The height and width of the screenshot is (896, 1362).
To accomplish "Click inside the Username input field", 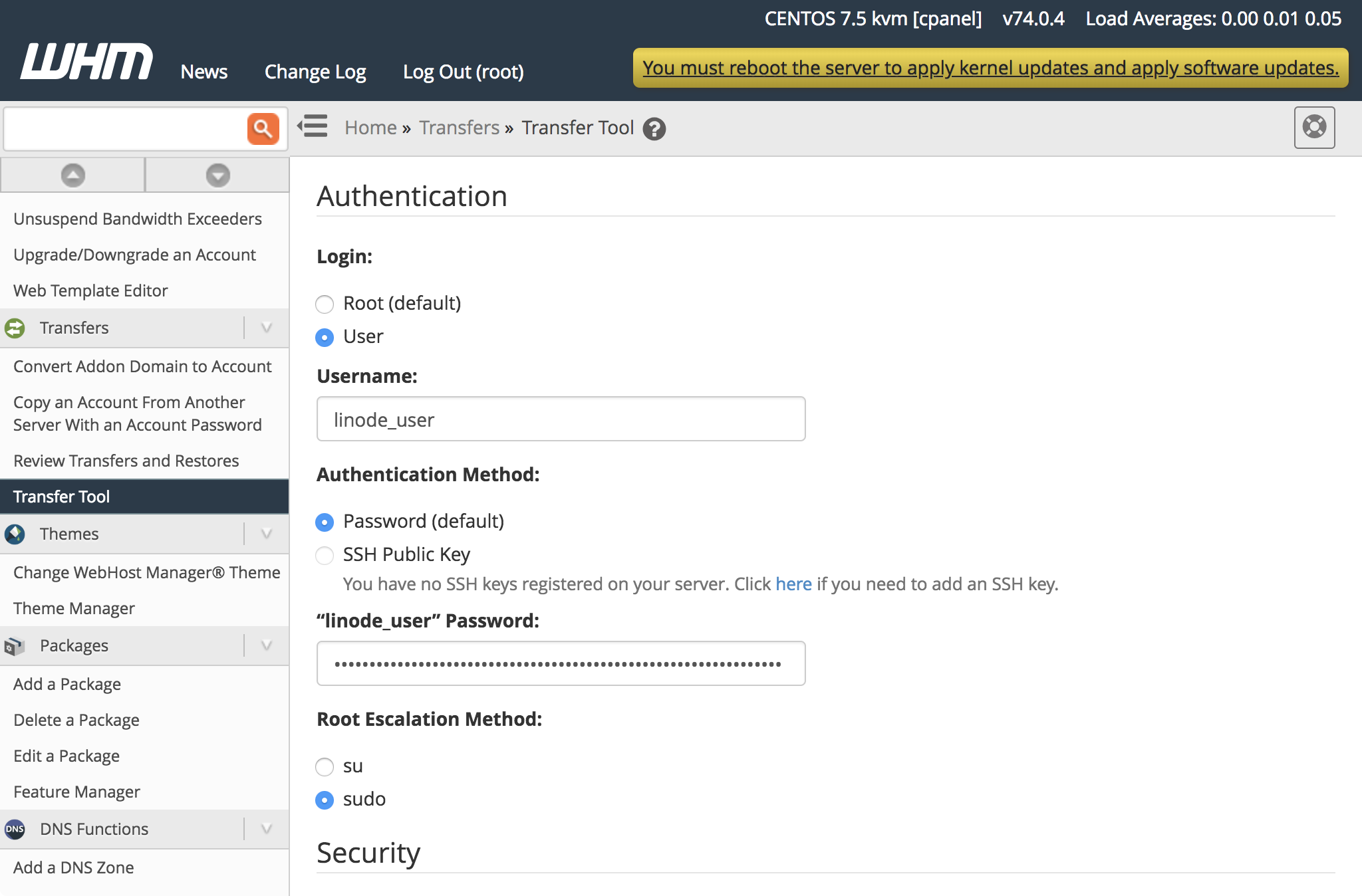I will 561,419.
